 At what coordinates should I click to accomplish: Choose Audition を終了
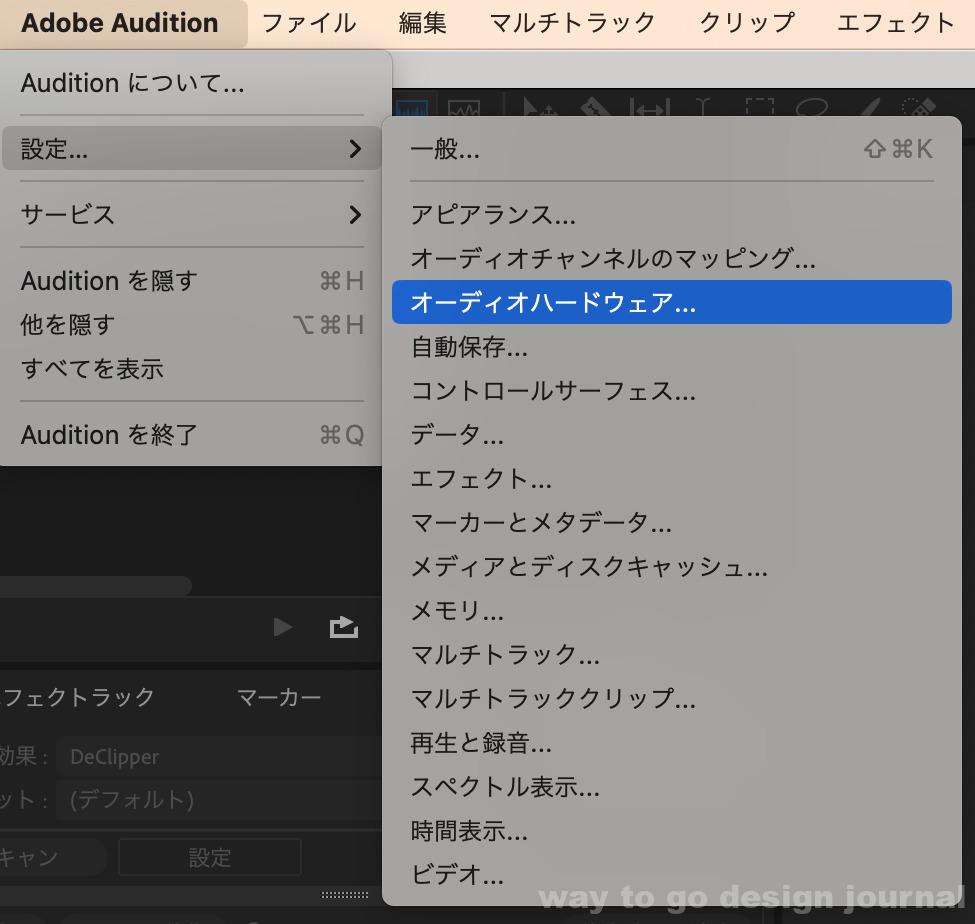pyautogui.click(x=192, y=435)
